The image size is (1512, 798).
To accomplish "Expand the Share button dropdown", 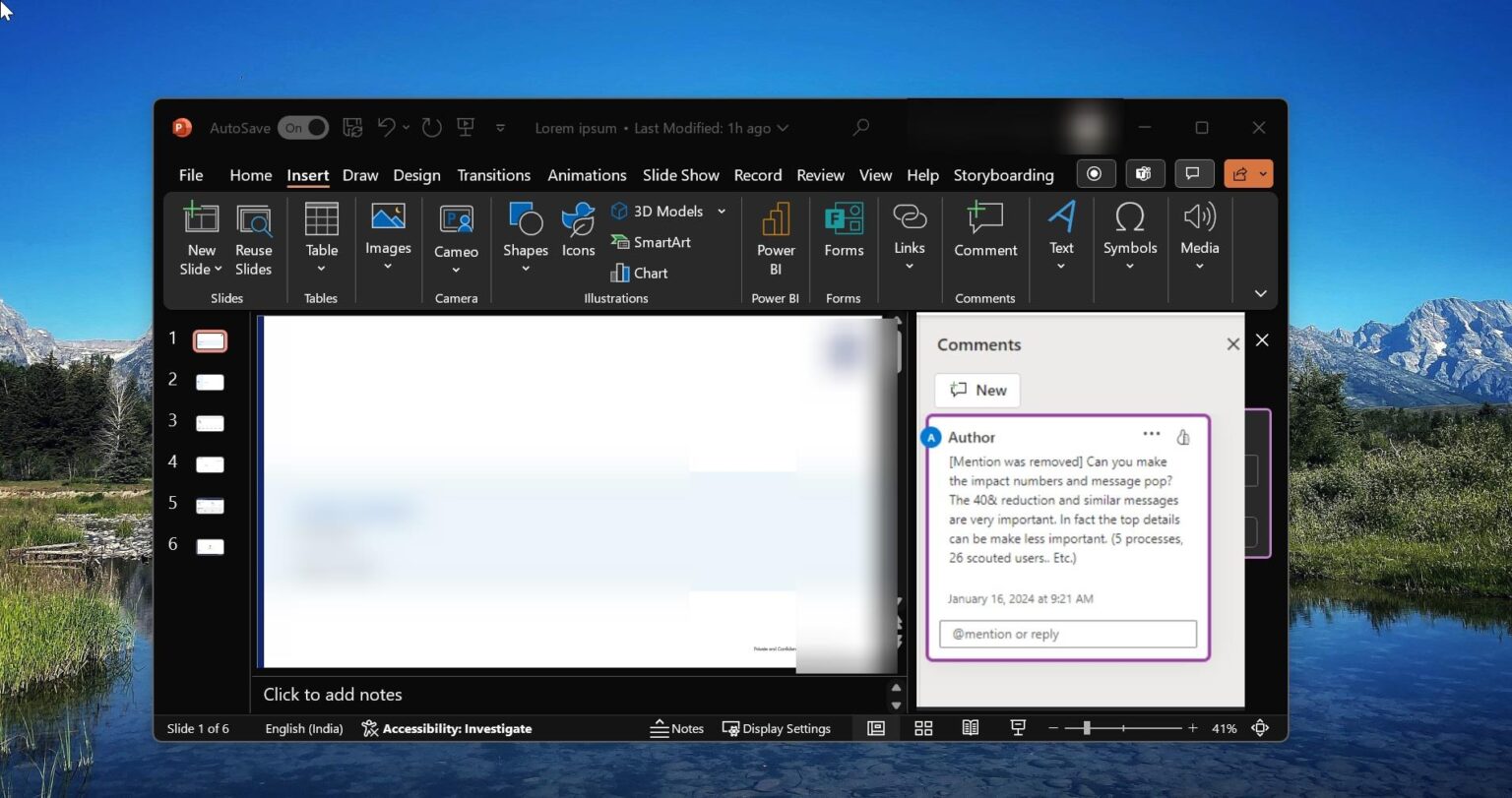I will (1263, 173).
